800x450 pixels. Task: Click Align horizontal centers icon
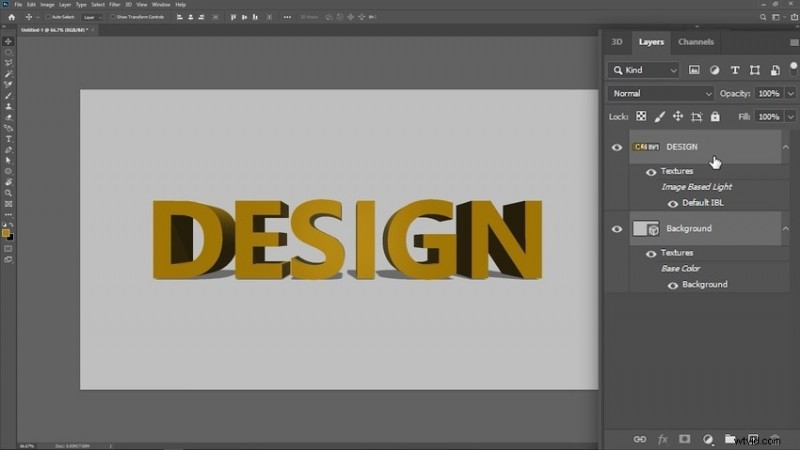click(x=190, y=17)
